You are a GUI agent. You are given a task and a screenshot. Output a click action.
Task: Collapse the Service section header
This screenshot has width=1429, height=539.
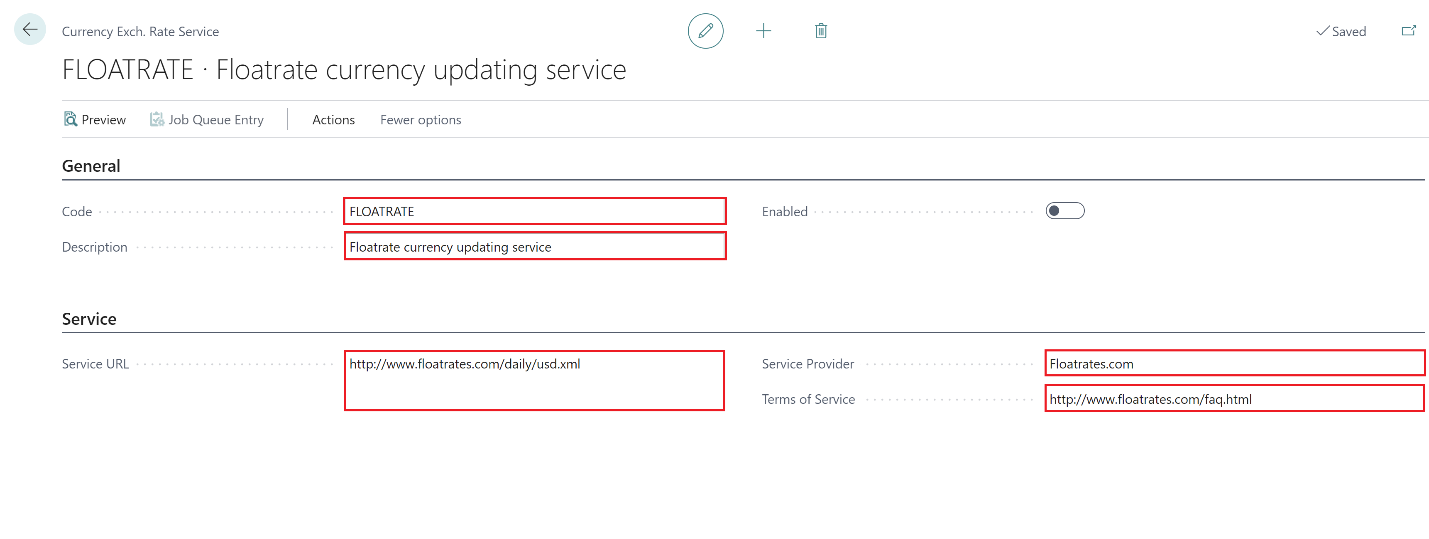pyautogui.click(x=89, y=319)
